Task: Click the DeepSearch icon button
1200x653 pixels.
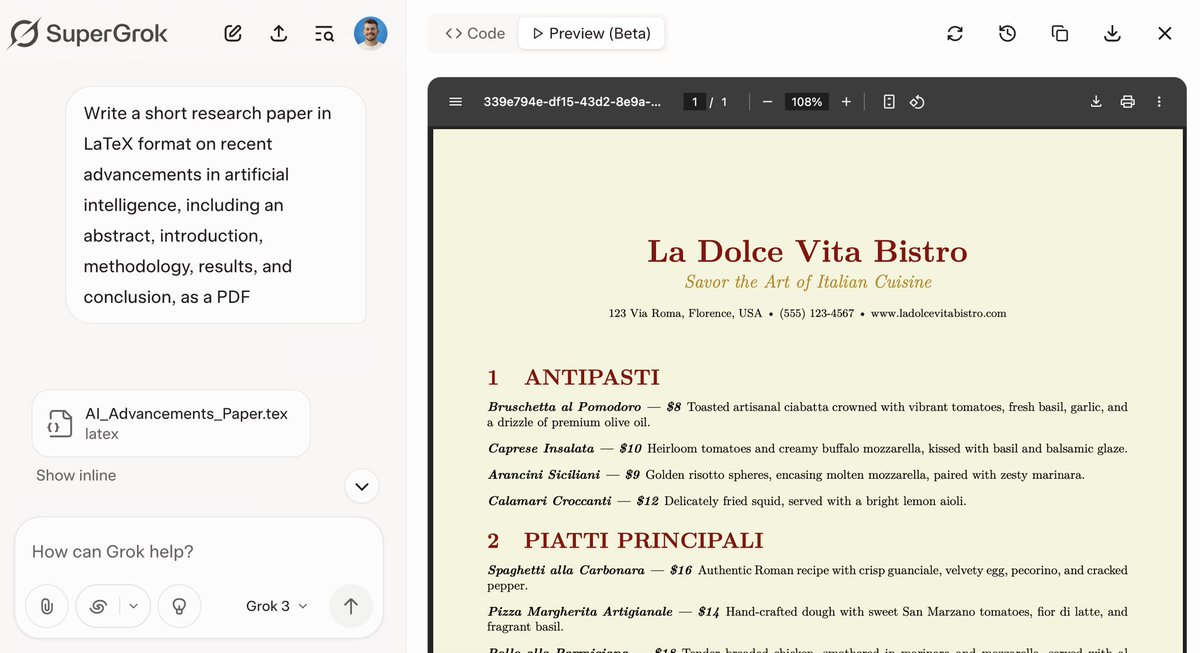Action: point(98,606)
